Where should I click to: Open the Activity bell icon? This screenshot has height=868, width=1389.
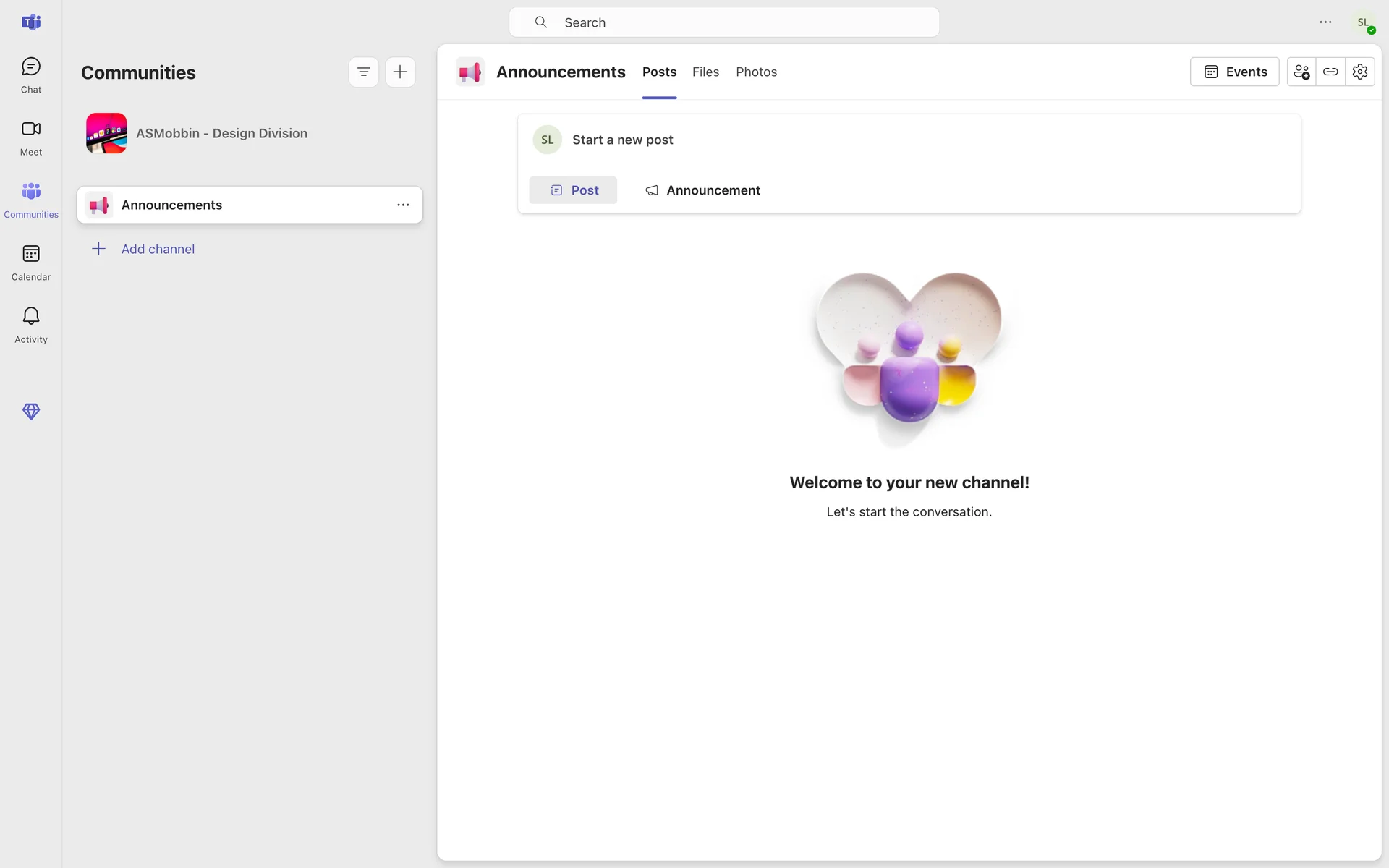point(30,325)
